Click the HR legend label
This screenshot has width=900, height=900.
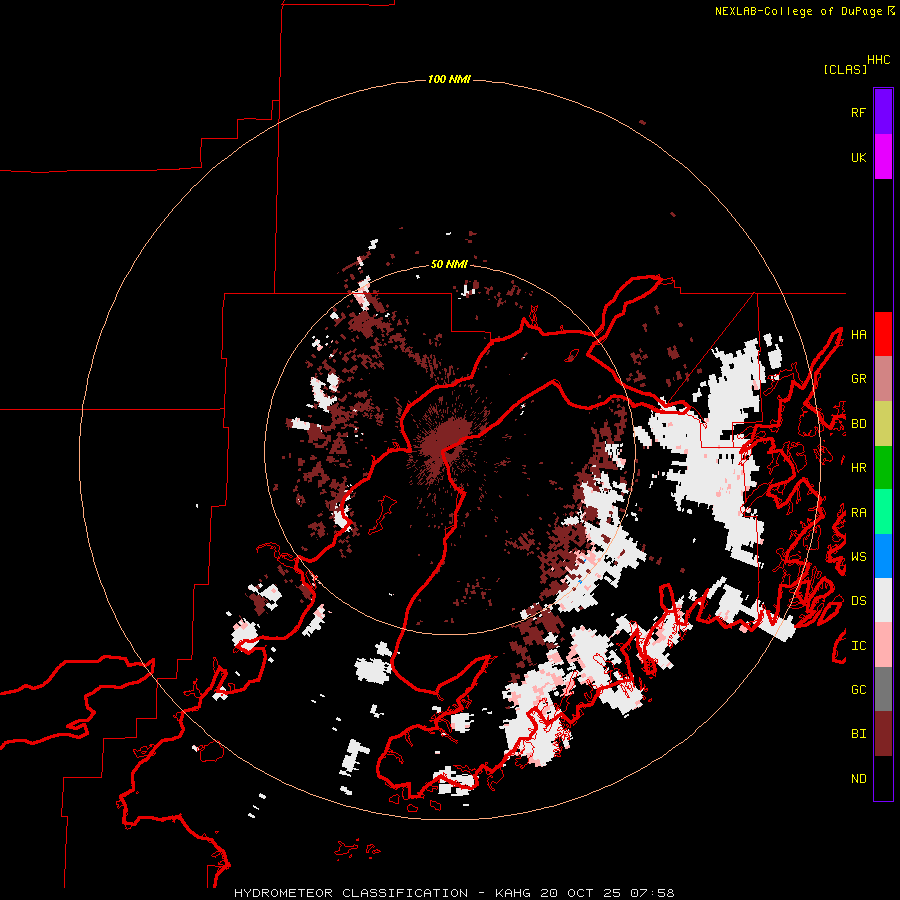pos(858,468)
